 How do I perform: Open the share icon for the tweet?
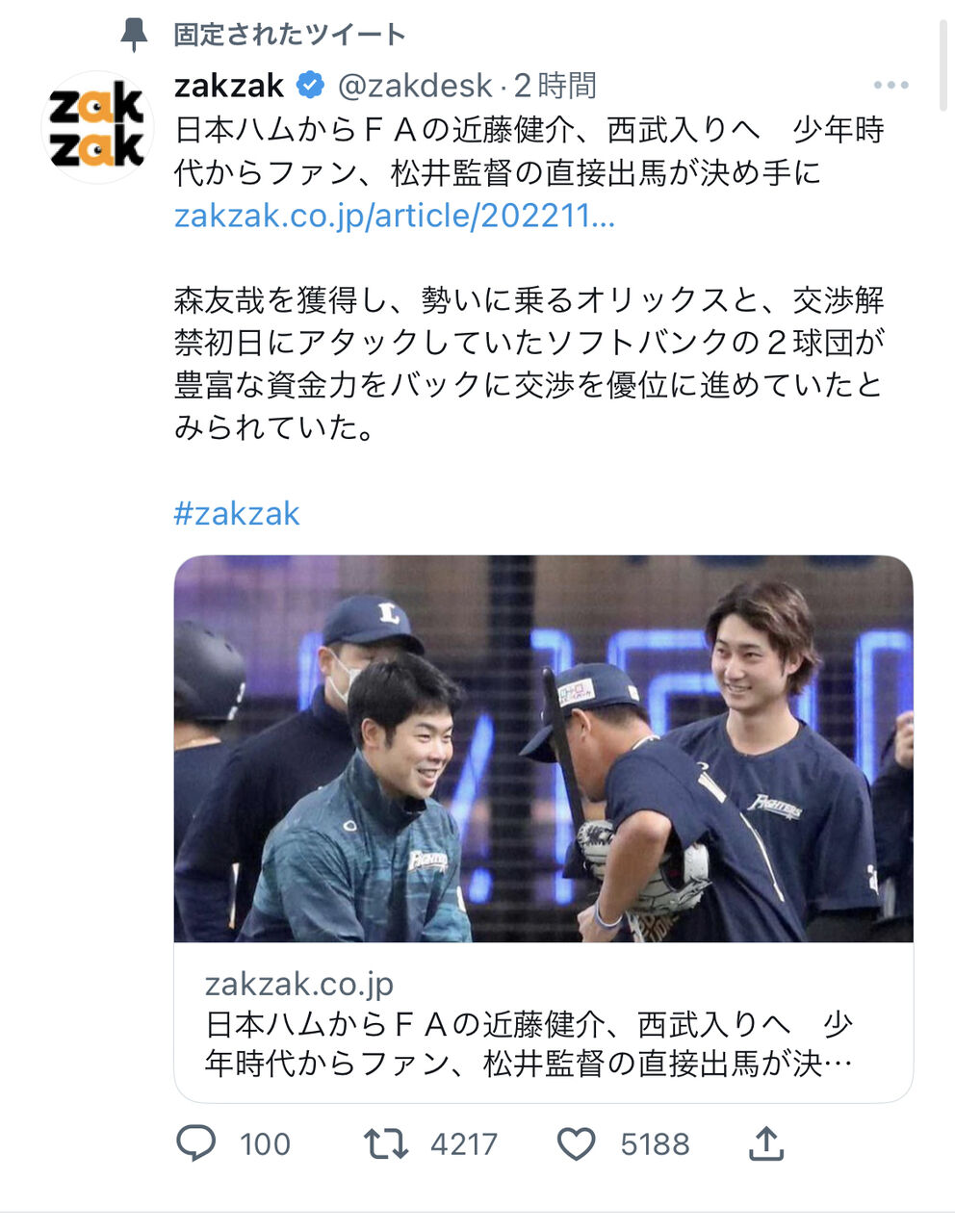[x=765, y=1142]
